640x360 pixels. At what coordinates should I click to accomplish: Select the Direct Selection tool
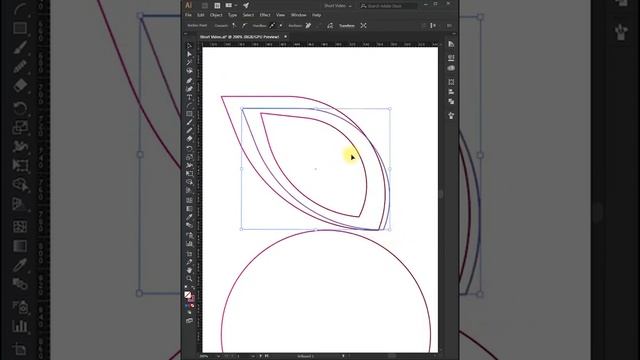189,54
